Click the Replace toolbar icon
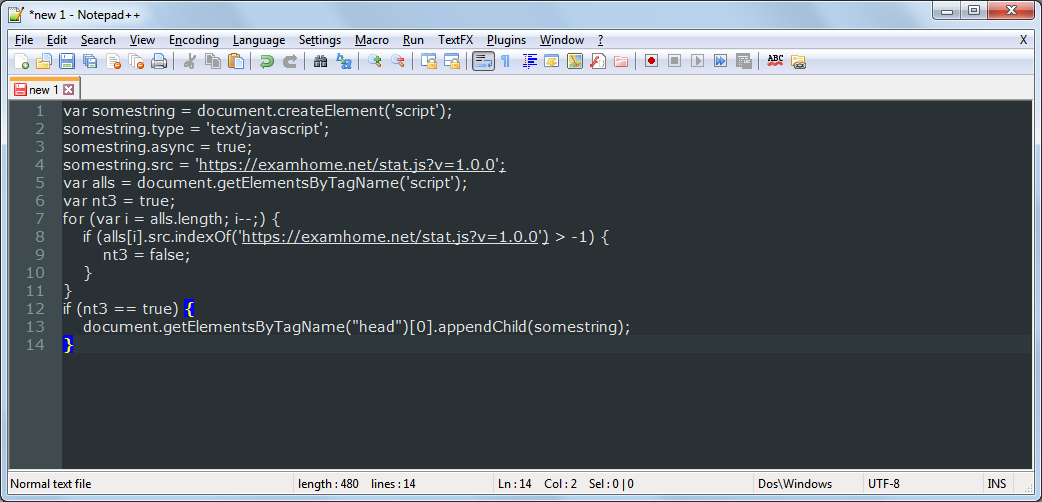1042x502 pixels. (344, 62)
